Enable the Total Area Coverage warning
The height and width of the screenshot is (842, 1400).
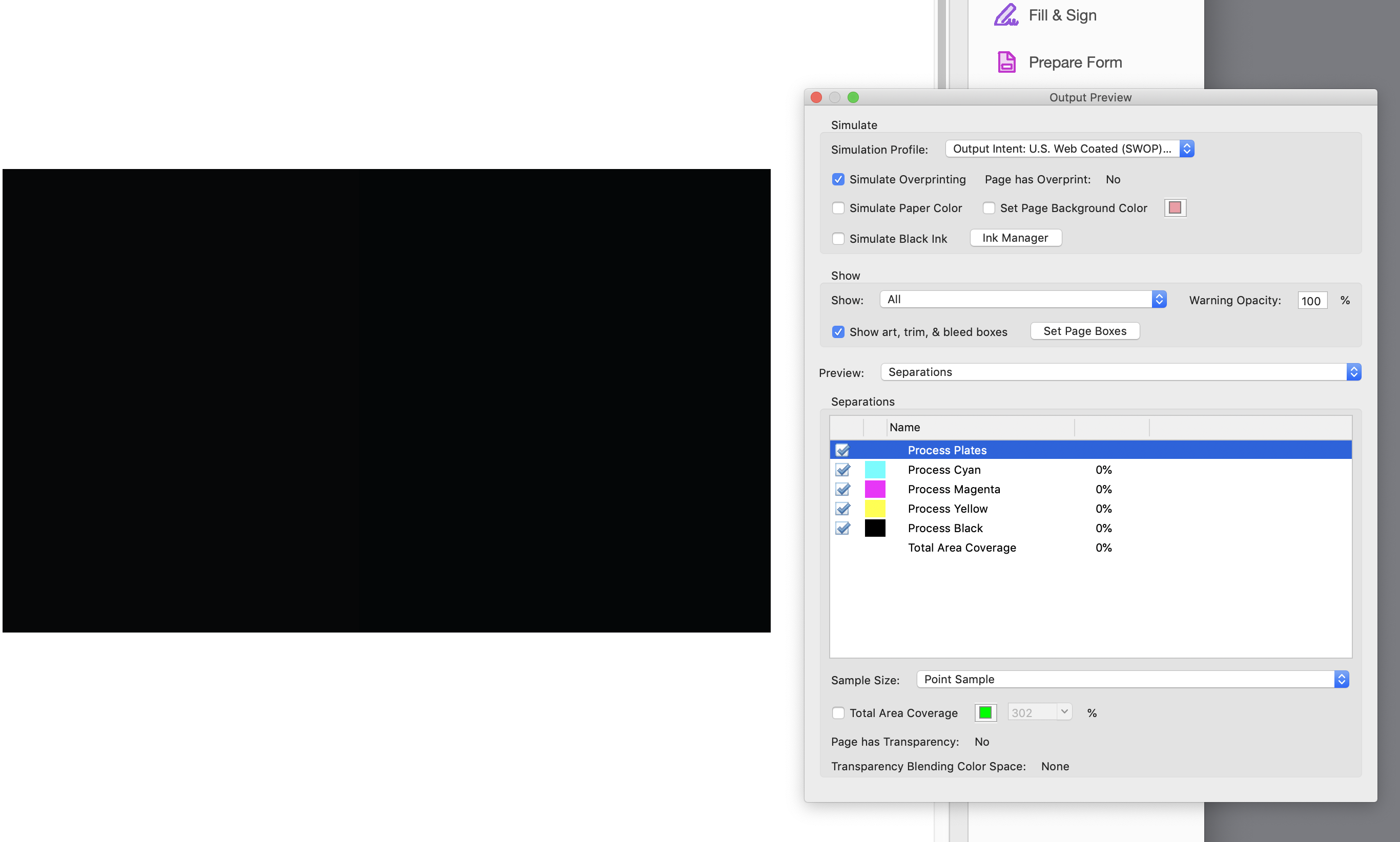click(838, 712)
